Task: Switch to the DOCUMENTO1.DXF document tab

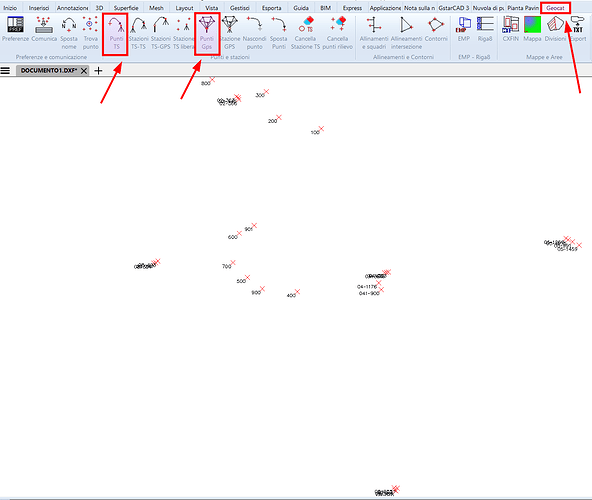Action: (x=49, y=71)
